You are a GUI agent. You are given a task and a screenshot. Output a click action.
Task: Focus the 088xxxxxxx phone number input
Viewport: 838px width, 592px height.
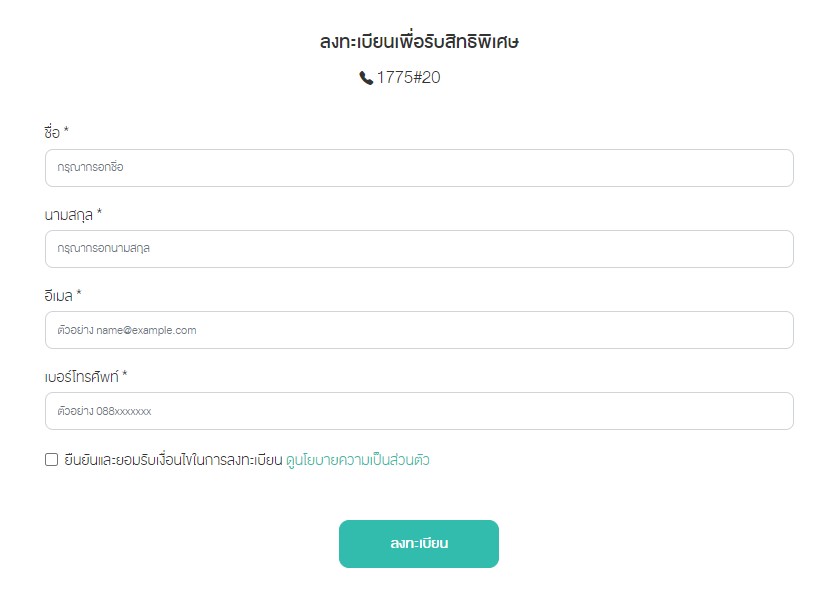coord(419,411)
